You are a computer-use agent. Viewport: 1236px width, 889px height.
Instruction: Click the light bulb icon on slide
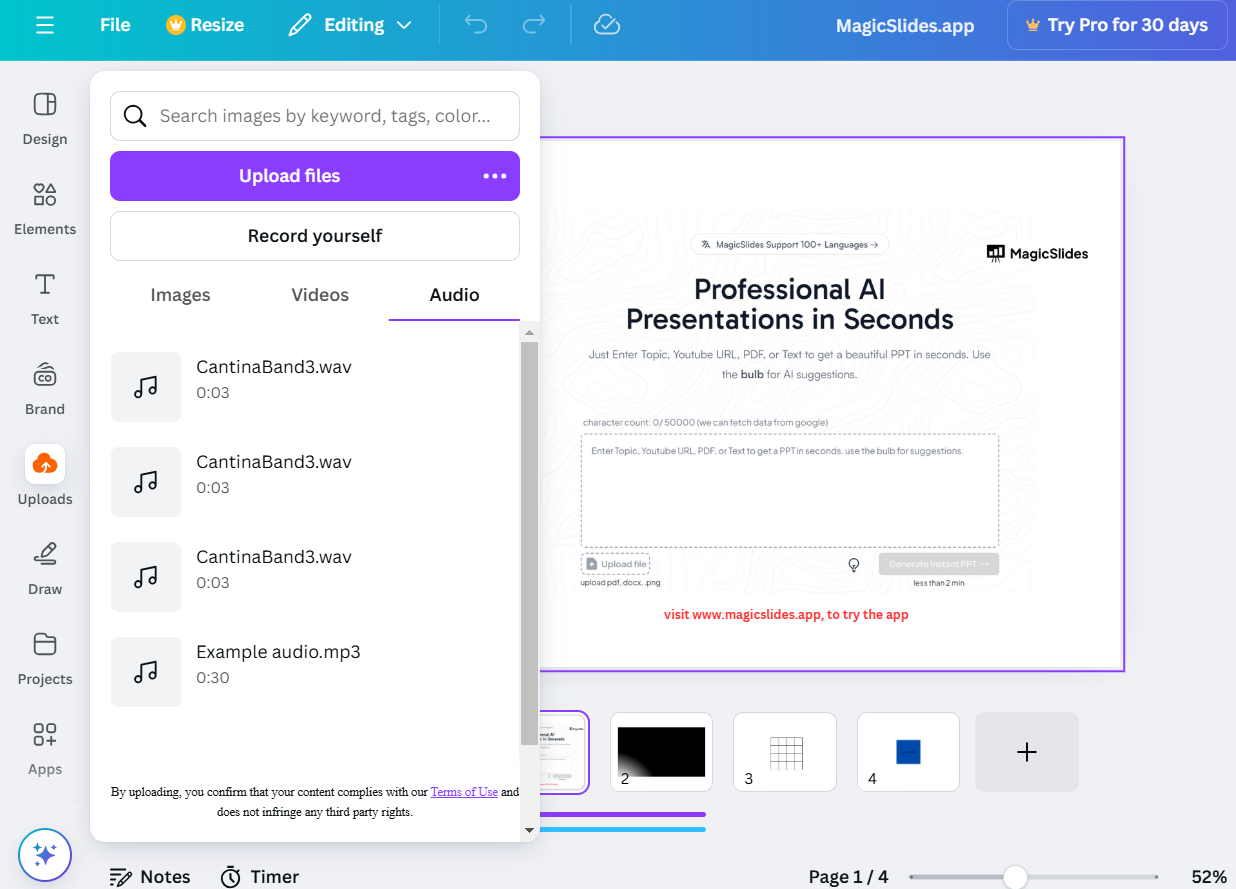point(854,565)
